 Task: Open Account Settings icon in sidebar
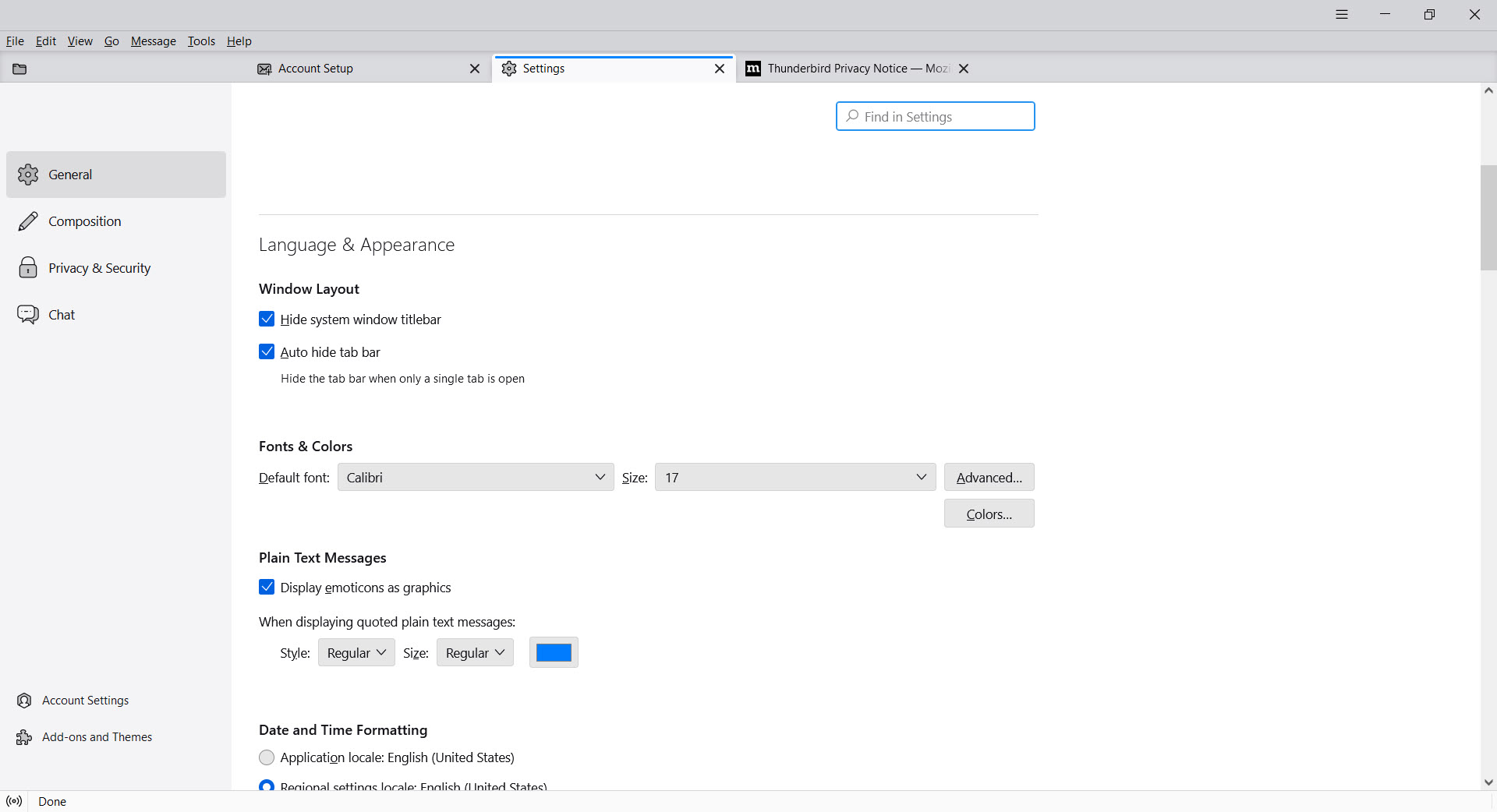click(24, 701)
